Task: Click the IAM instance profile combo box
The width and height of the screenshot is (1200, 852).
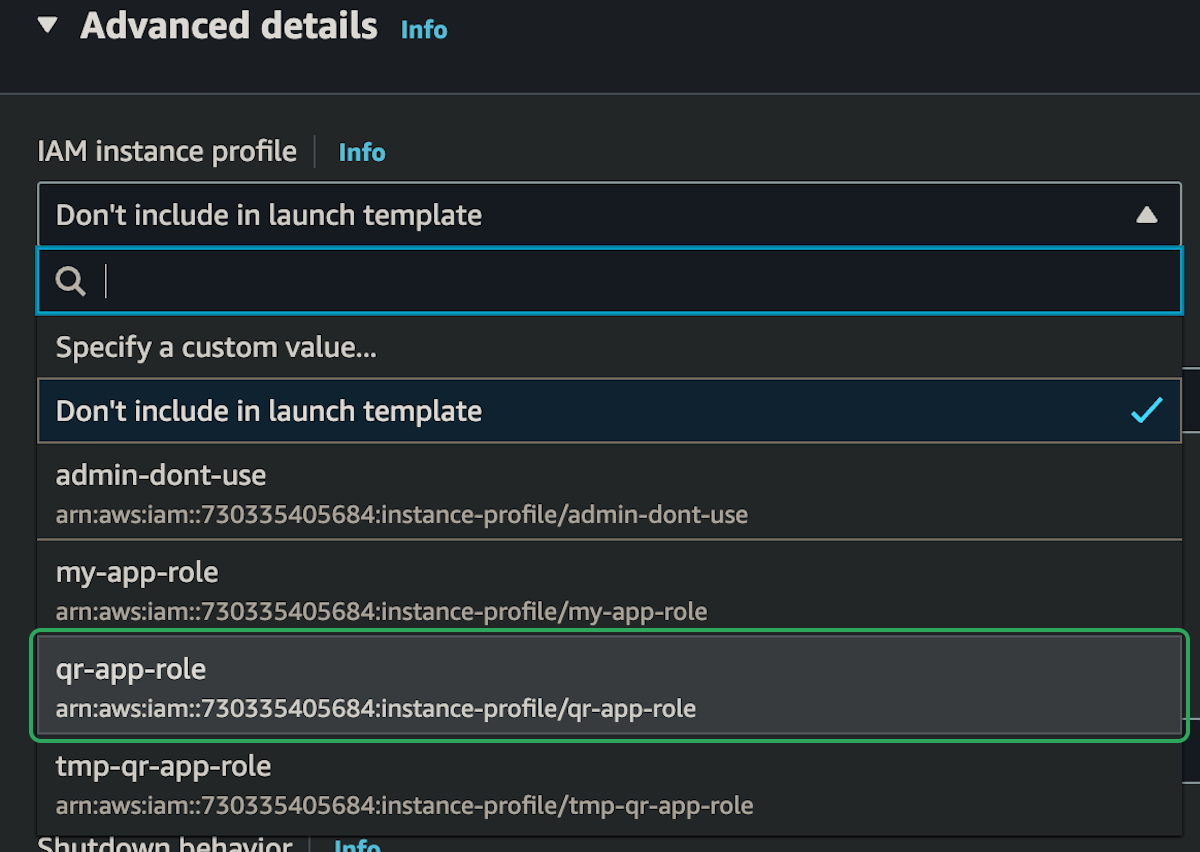Action: point(610,215)
